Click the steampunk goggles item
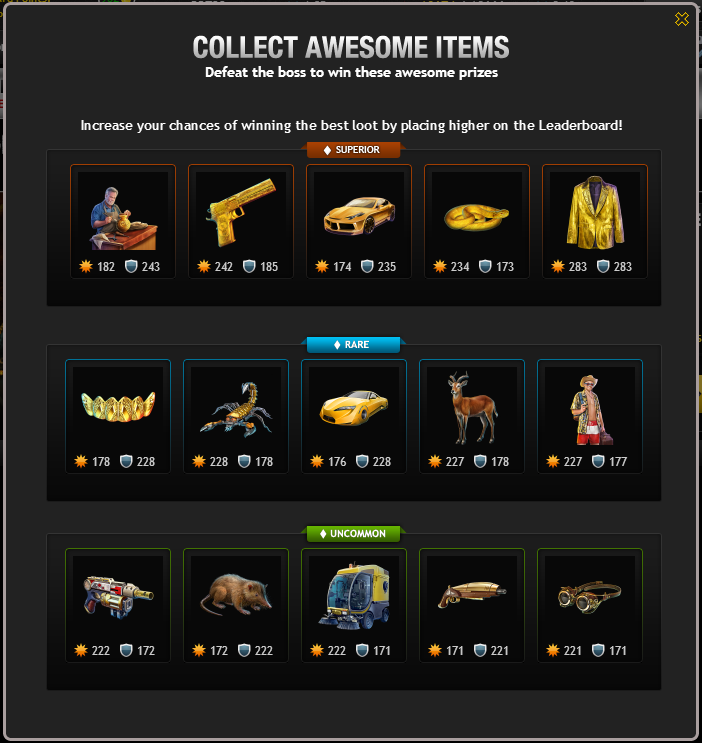The image size is (702, 743). coord(590,605)
